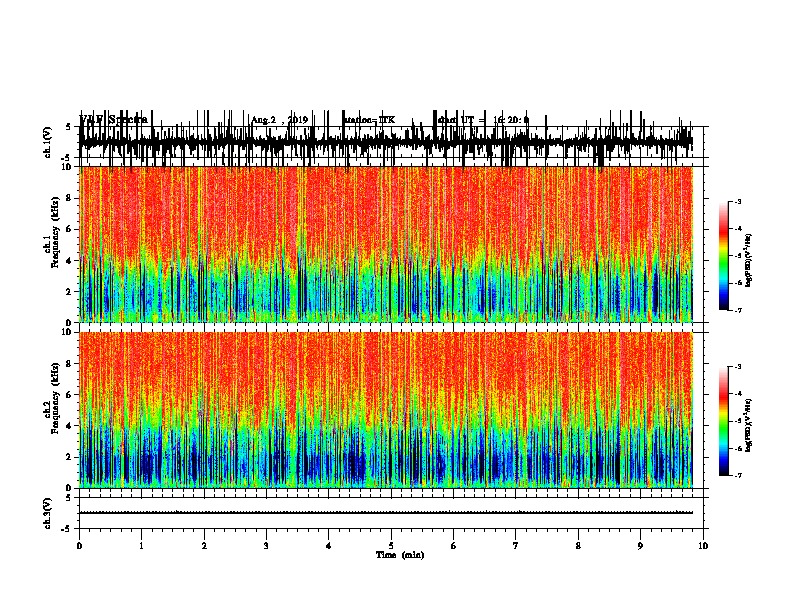The width and height of the screenshot is (792, 612).
Task: Click the '-5' volt tick on ch.3(V) axis
Action: click(67, 529)
